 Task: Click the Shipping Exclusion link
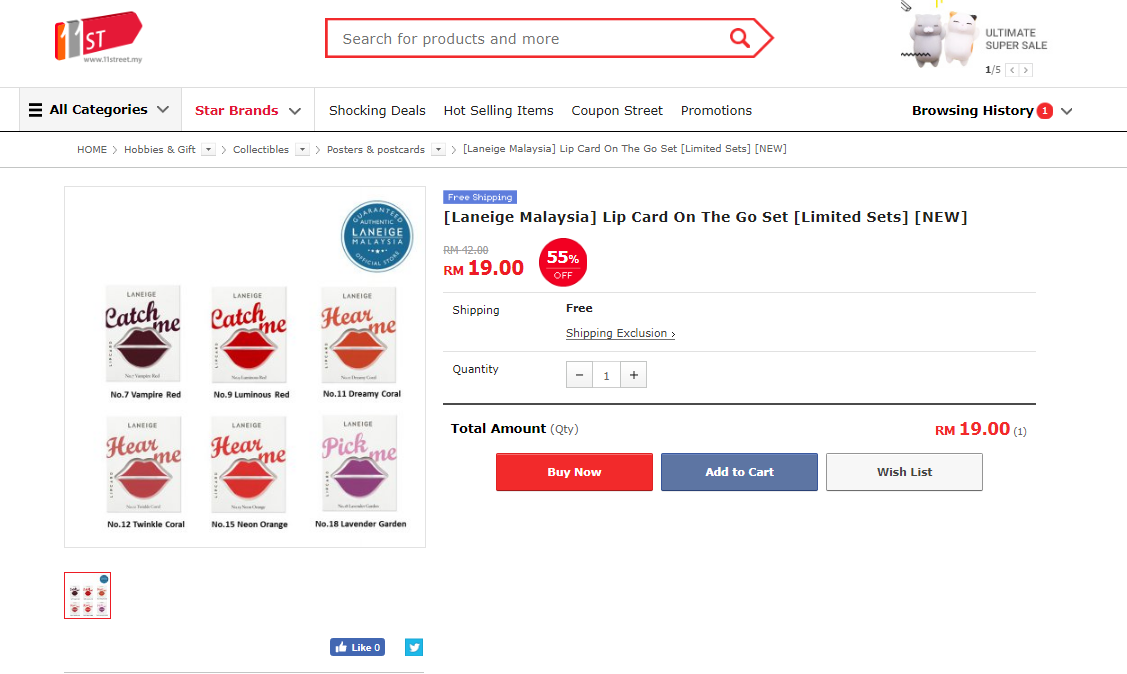pyautogui.click(x=620, y=333)
